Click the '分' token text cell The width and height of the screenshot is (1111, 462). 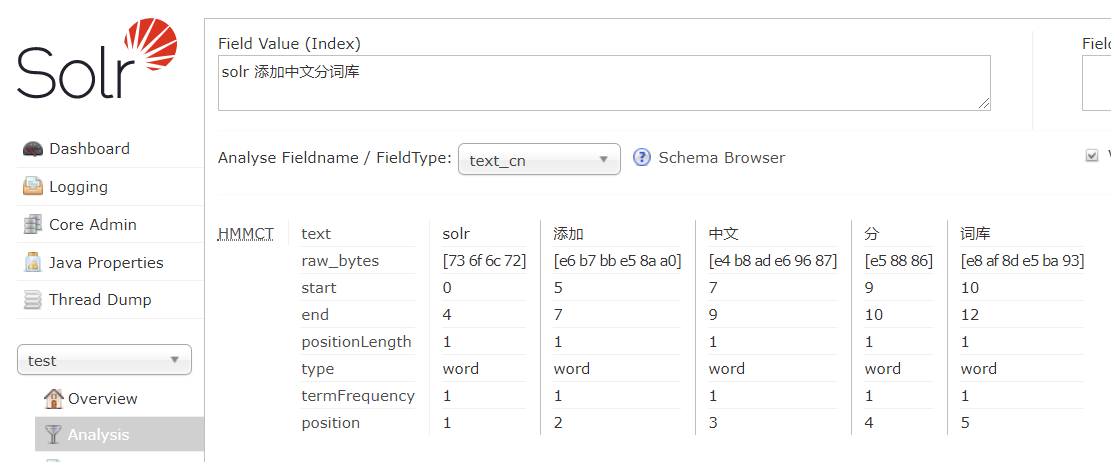click(872, 233)
